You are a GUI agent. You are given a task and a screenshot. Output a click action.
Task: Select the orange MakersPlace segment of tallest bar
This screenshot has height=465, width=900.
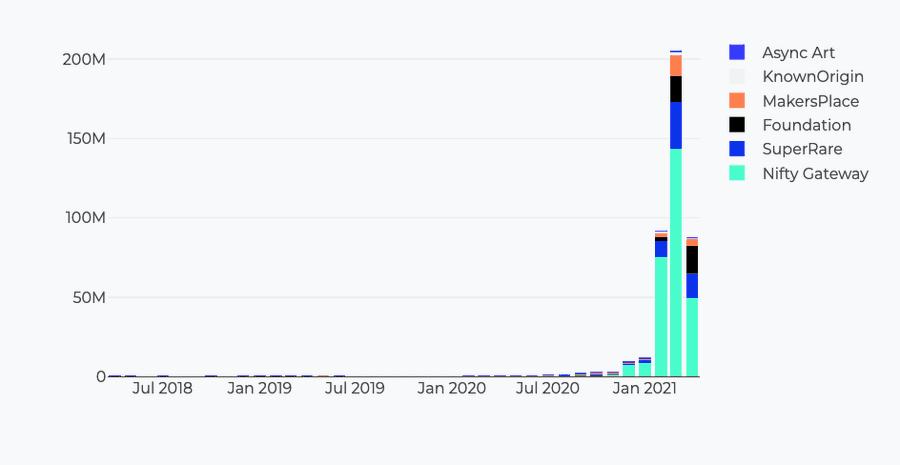point(676,65)
